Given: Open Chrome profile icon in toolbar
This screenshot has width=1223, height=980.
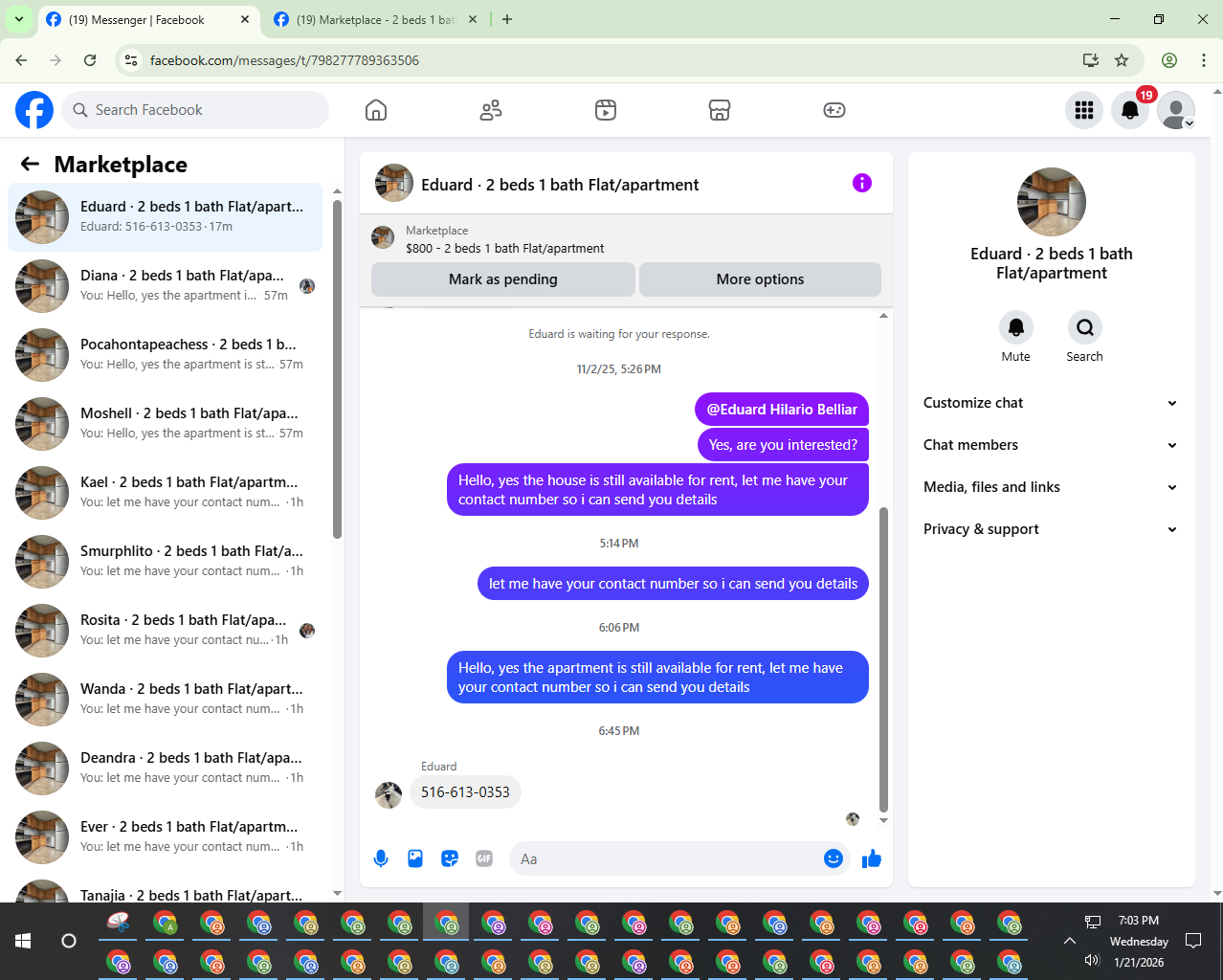Looking at the screenshot, I should 1169,60.
